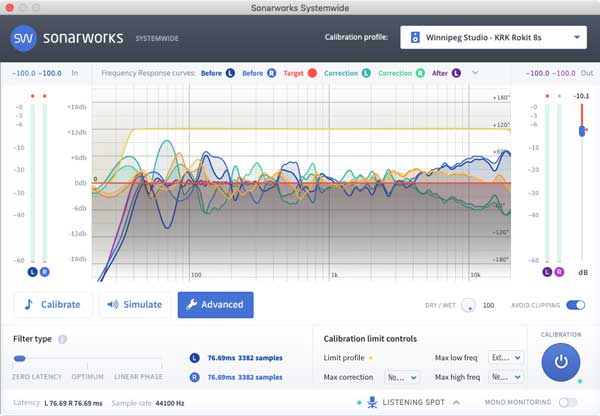Click the Dry/Wet value 100
The image size is (600, 416).
488,305
